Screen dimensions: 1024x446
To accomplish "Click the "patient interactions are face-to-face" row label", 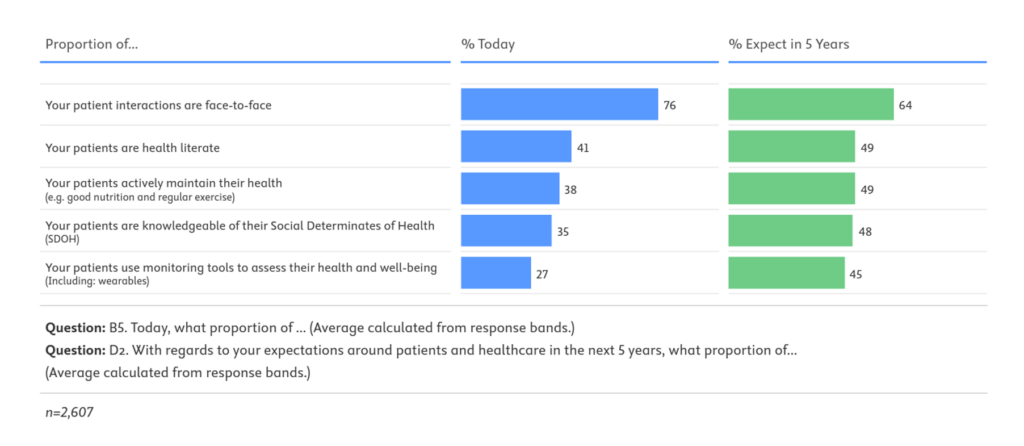I will [x=159, y=105].
